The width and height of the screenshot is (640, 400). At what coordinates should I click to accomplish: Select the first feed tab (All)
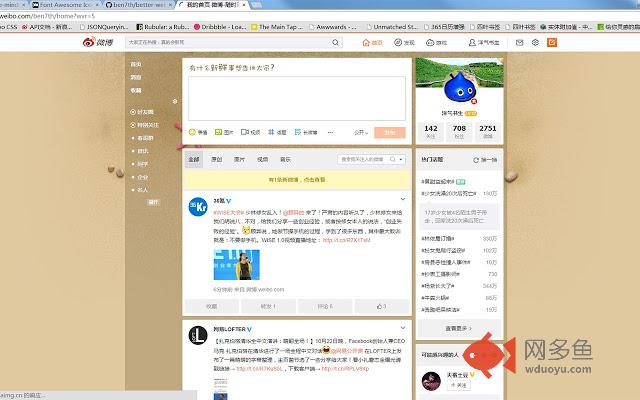194,159
